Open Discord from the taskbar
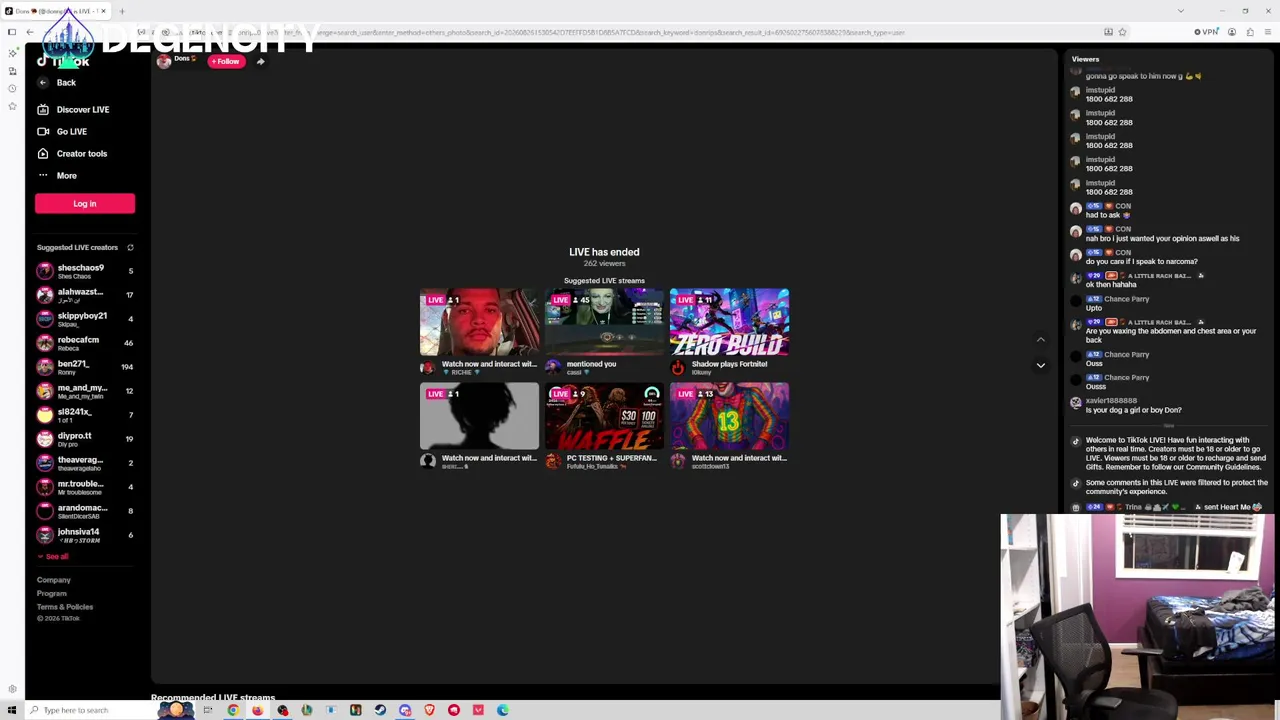The image size is (1280, 720). [405, 710]
